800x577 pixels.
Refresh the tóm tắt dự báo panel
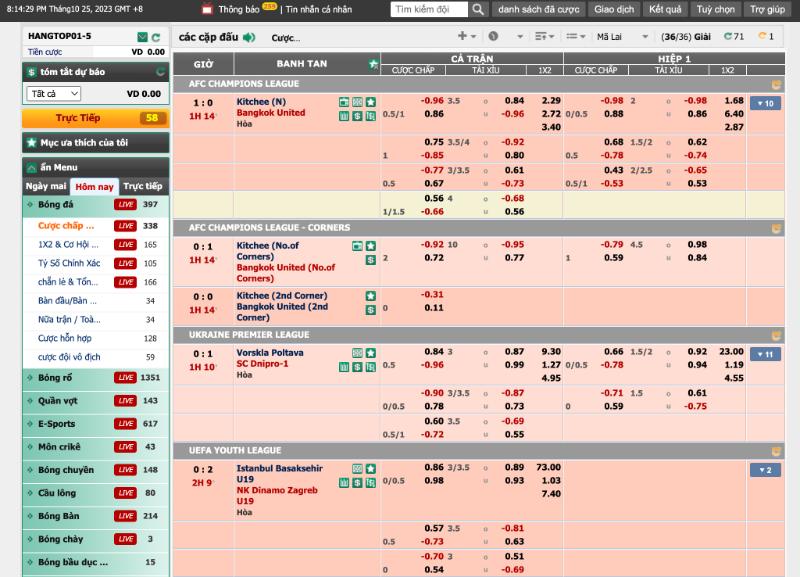(161, 72)
